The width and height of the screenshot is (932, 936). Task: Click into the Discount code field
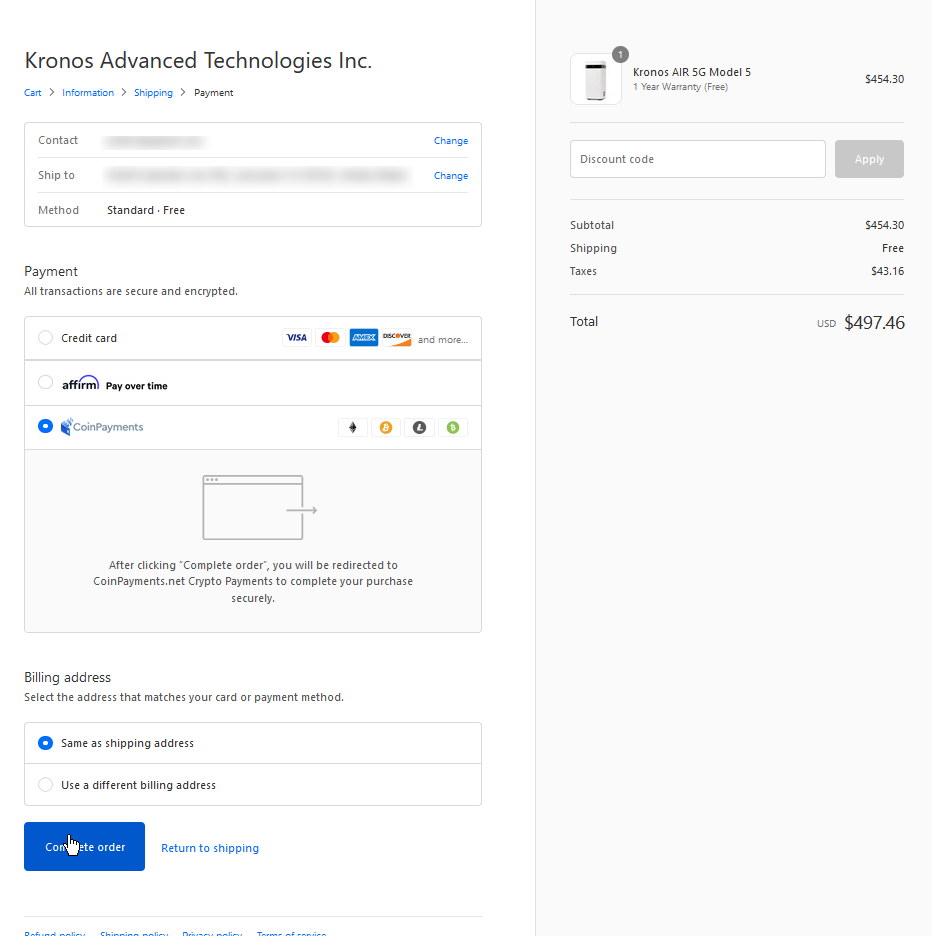coord(697,159)
